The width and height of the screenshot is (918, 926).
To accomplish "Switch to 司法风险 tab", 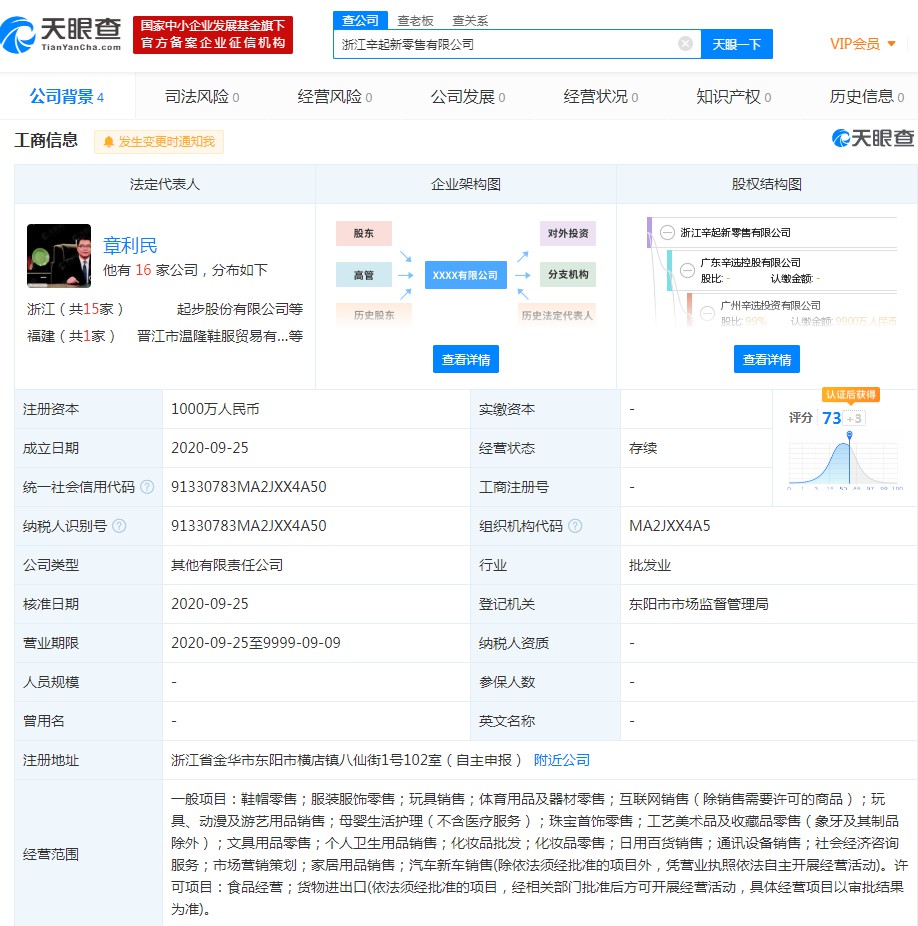I will [x=201, y=97].
